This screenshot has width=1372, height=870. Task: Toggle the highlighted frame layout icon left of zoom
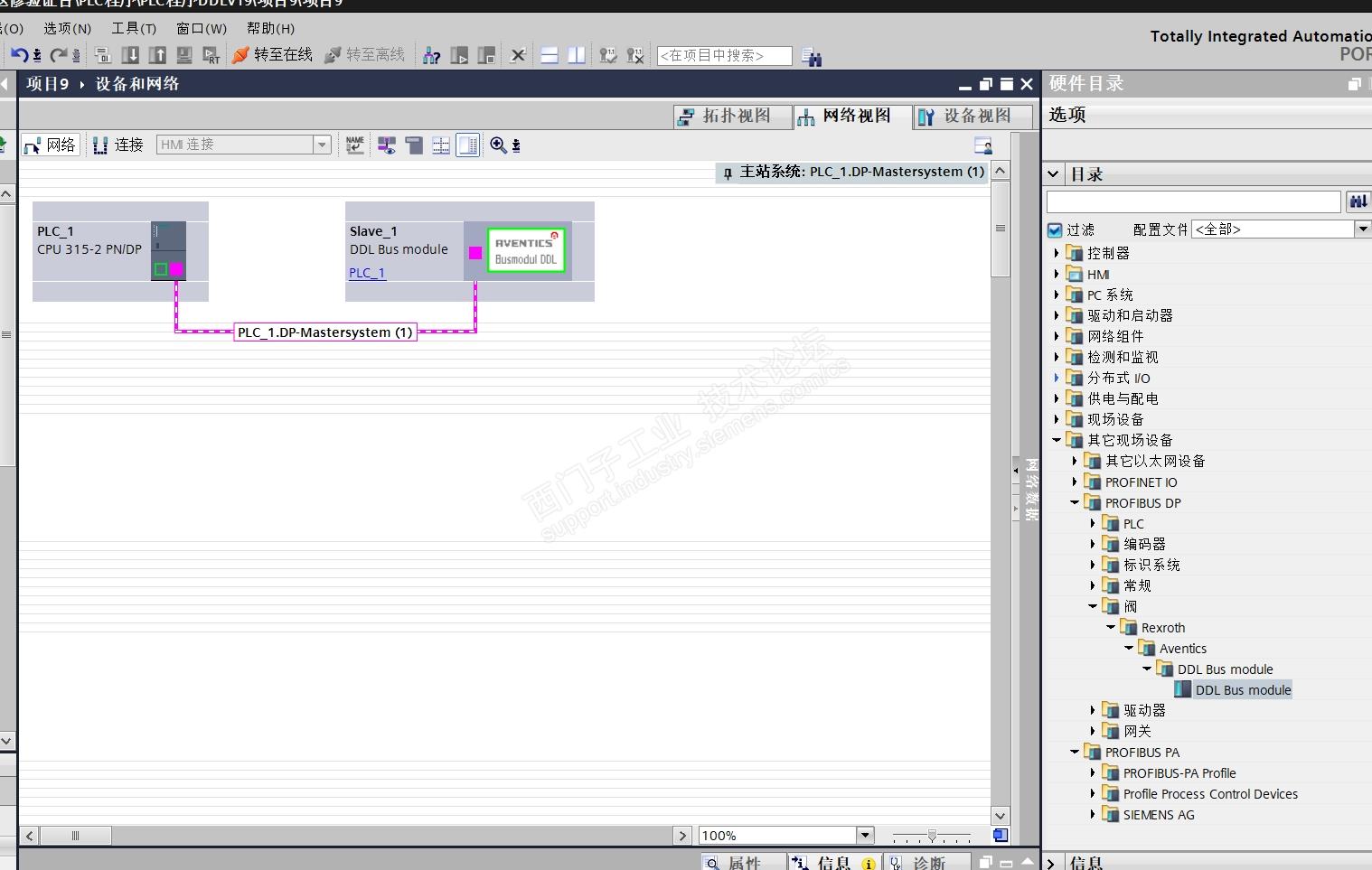point(468,145)
